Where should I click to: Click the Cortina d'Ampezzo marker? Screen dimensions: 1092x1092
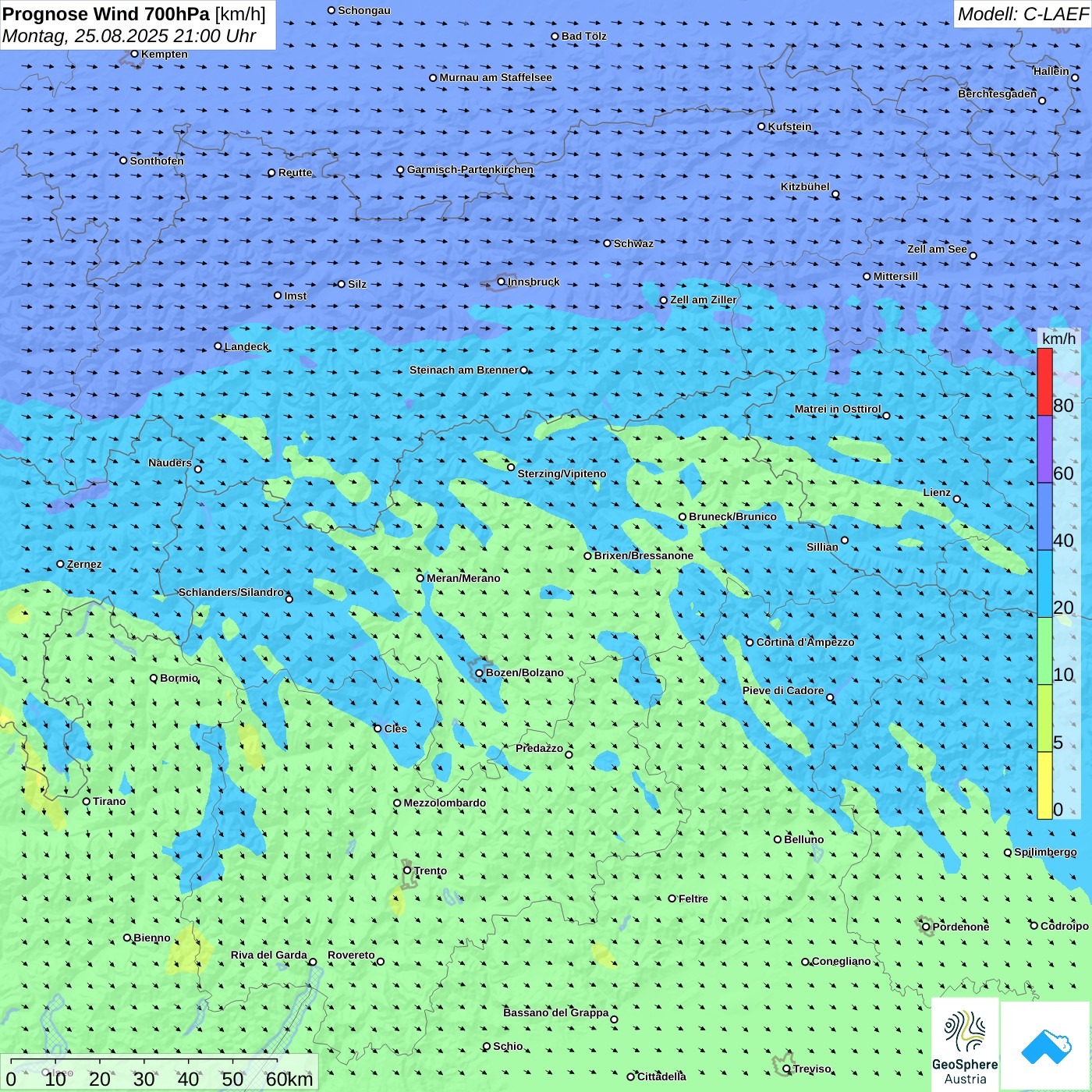750,642
